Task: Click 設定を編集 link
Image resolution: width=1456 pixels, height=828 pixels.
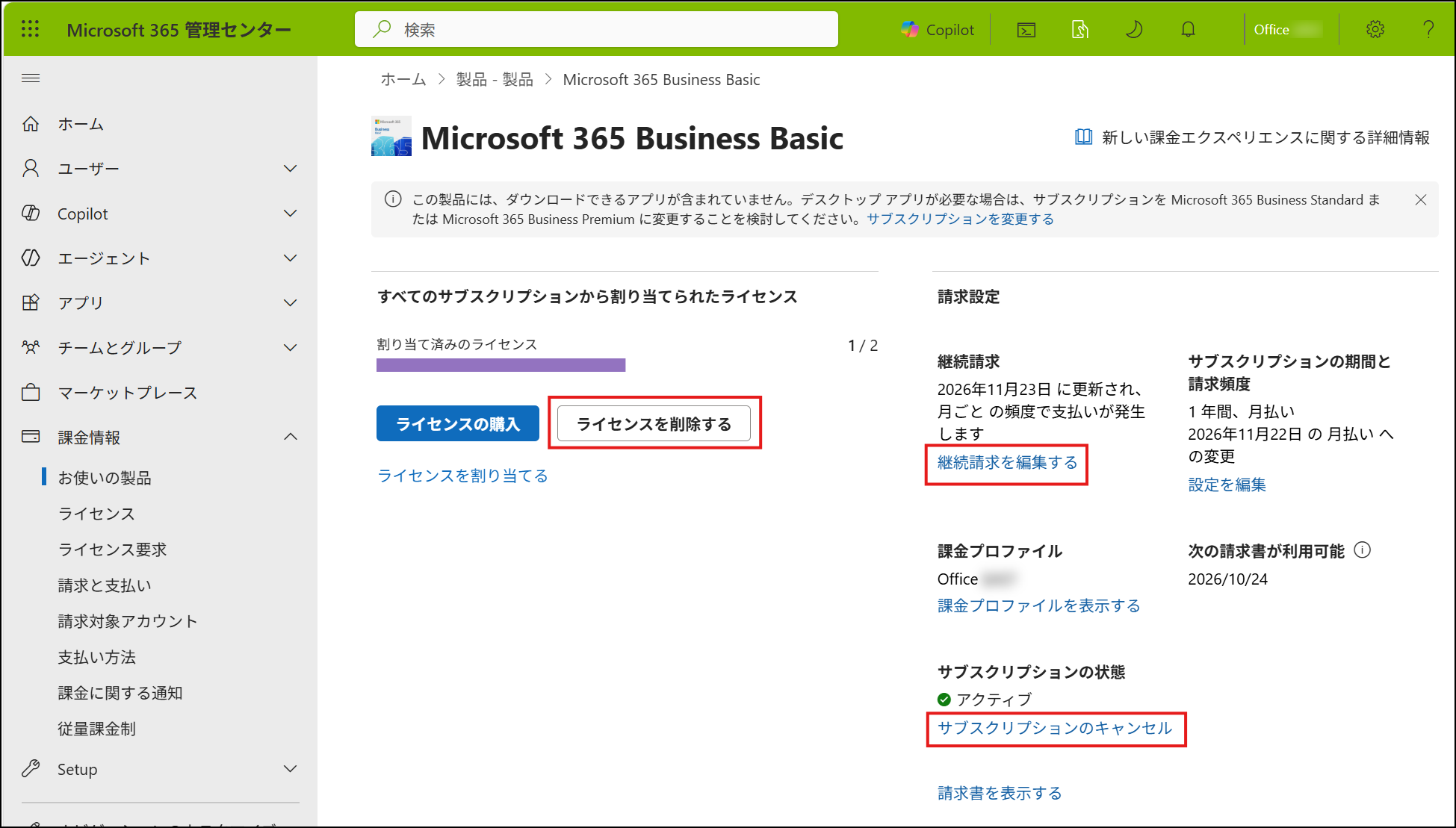Action: (x=1227, y=485)
